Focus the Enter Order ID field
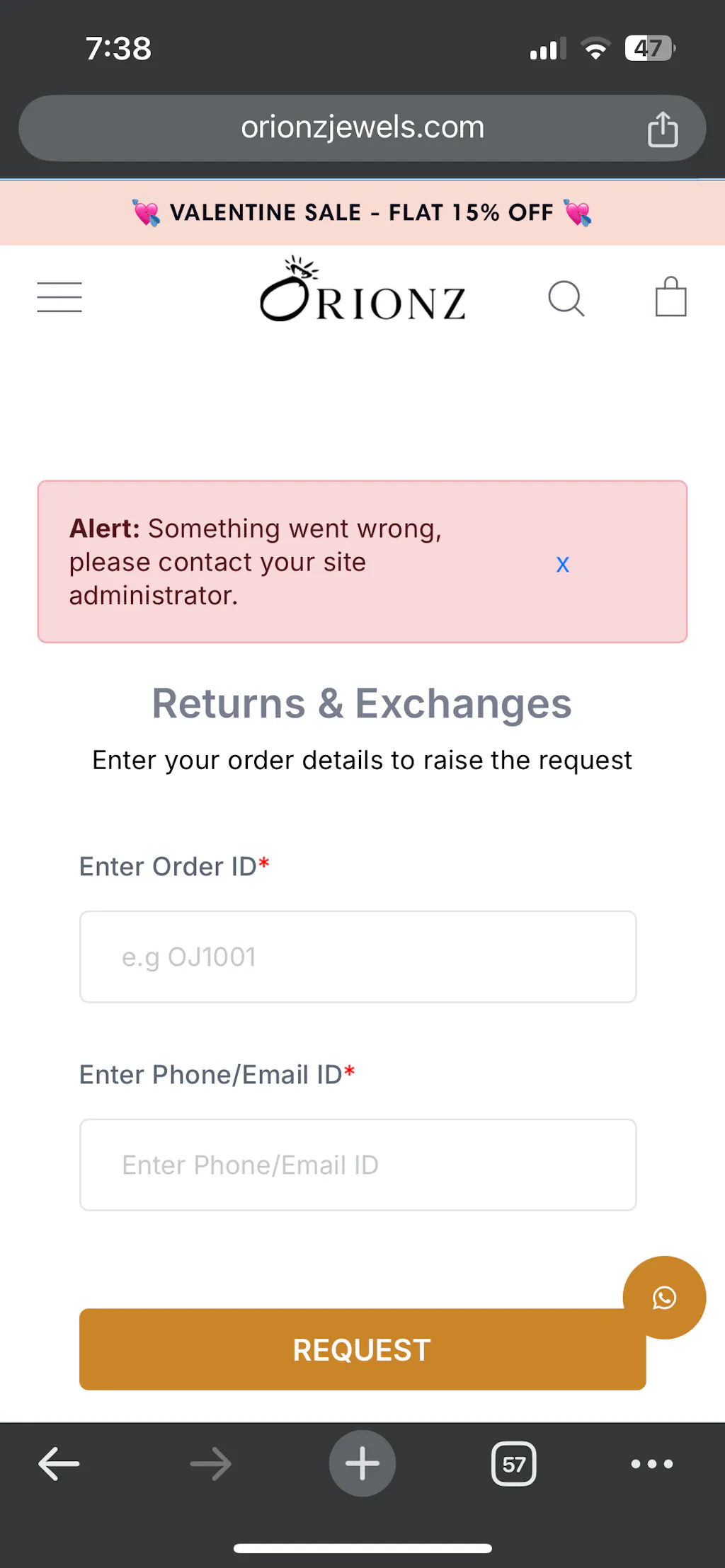The image size is (725, 1568). tap(358, 957)
